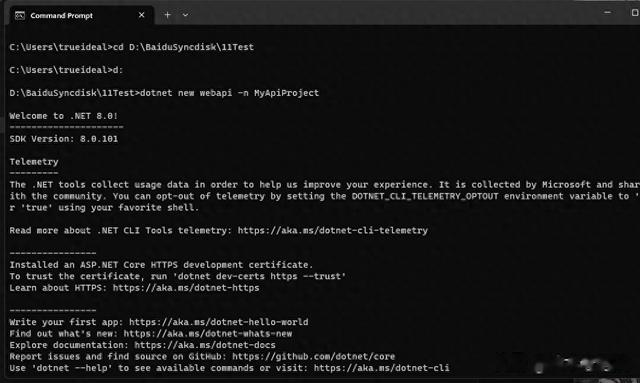Click the SDK Version 8.0.101 text
Viewport: 640px width, 383px height.
(x=64, y=139)
